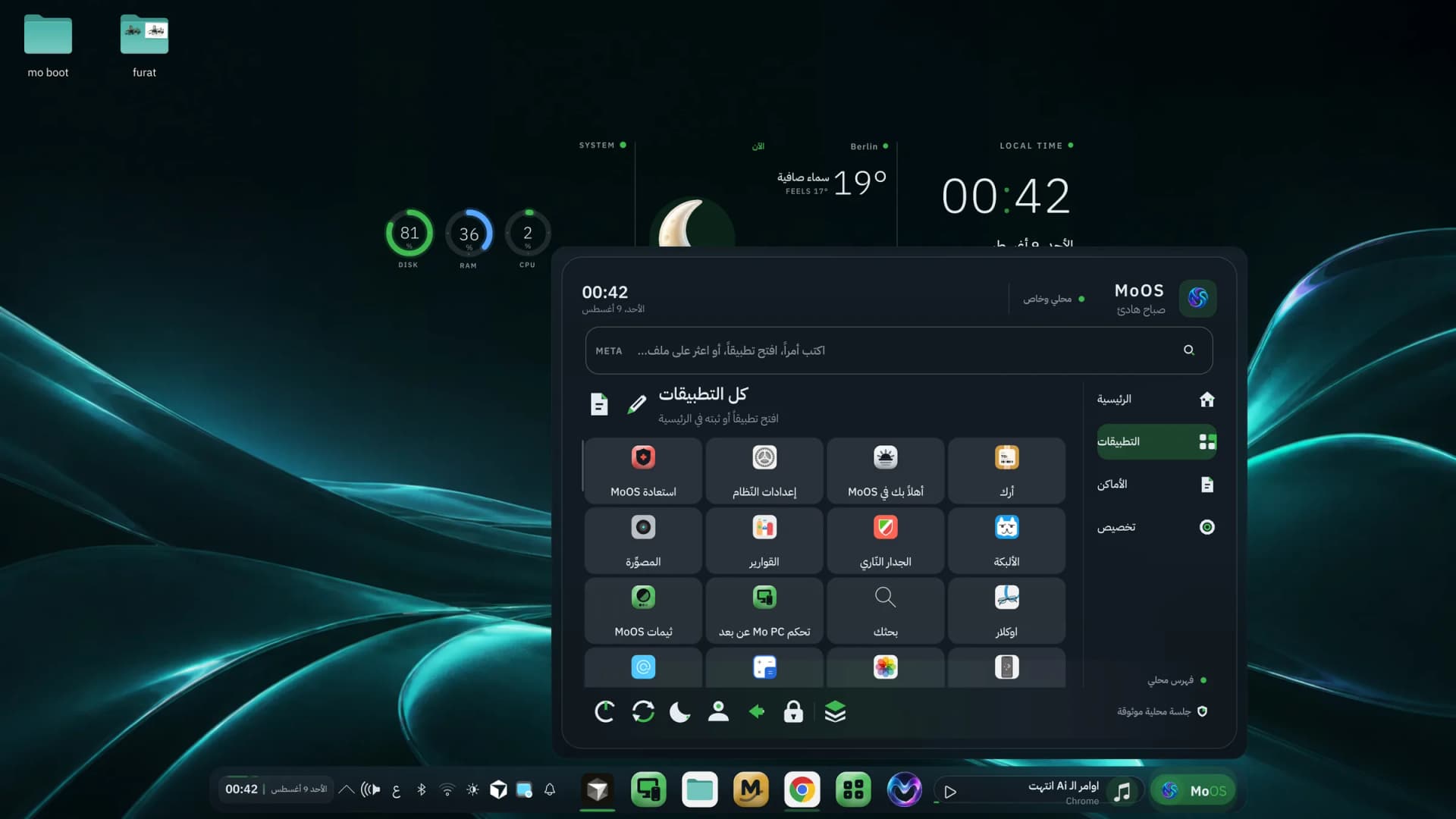Click the brightness sun icon in tray
The width and height of the screenshot is (1456, 819).
[x=473, y=790]
